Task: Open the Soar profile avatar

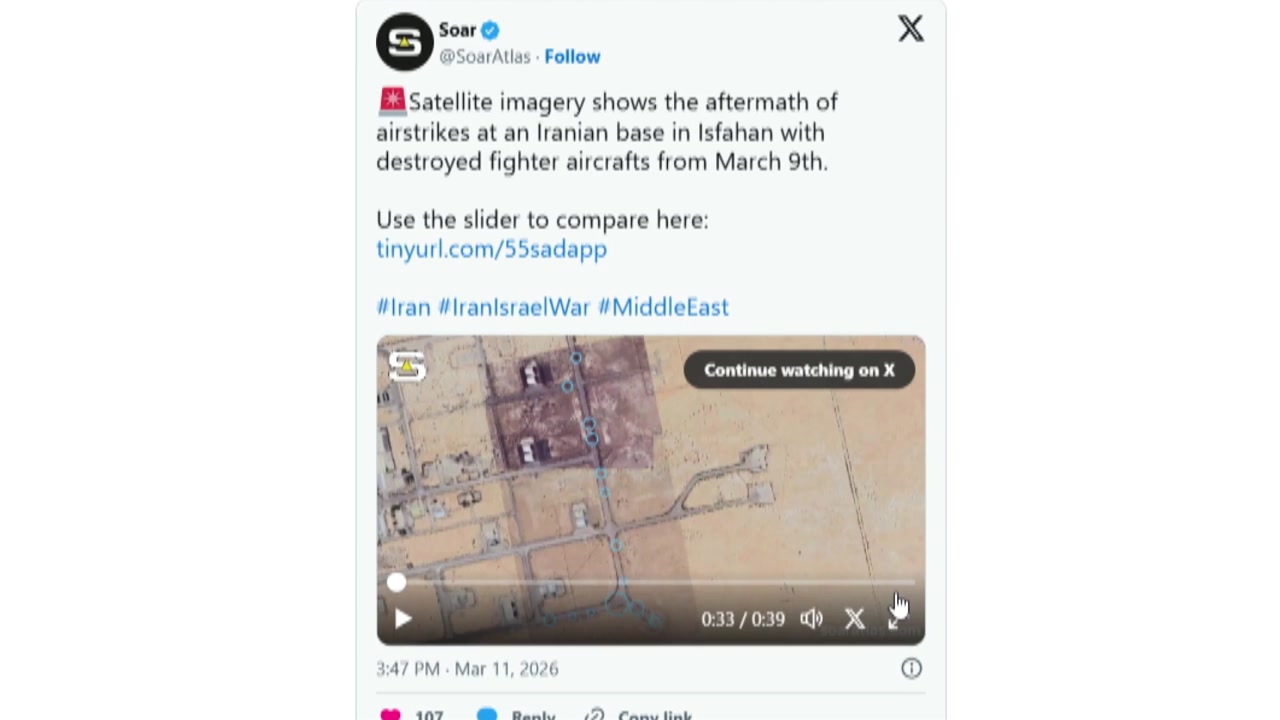Action: click(x=404, y=42)
